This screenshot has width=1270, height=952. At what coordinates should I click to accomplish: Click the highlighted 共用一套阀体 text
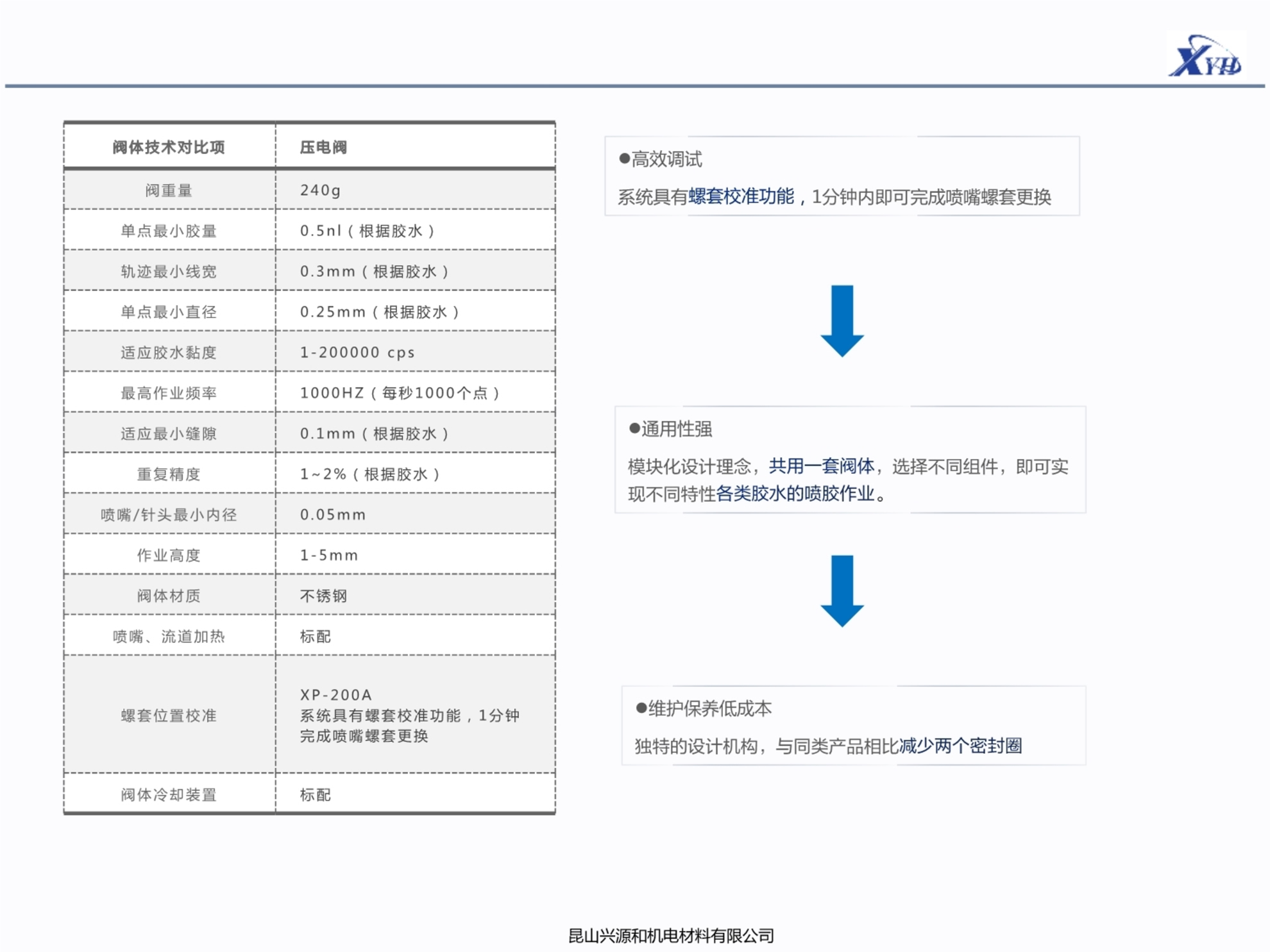click(822, 466)
